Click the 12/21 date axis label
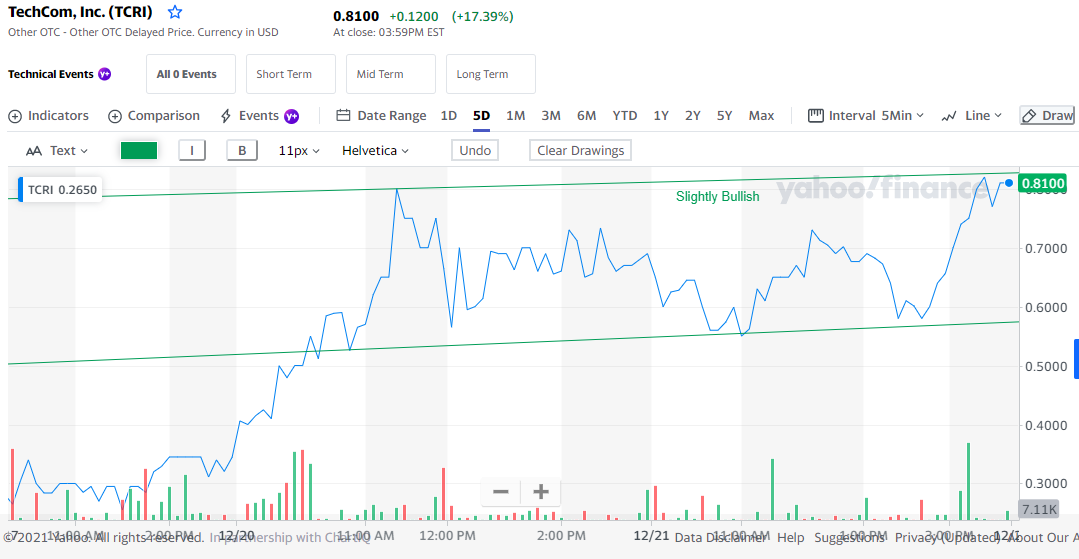This screenshot has height=559, width=1079. tap(651, 534)
